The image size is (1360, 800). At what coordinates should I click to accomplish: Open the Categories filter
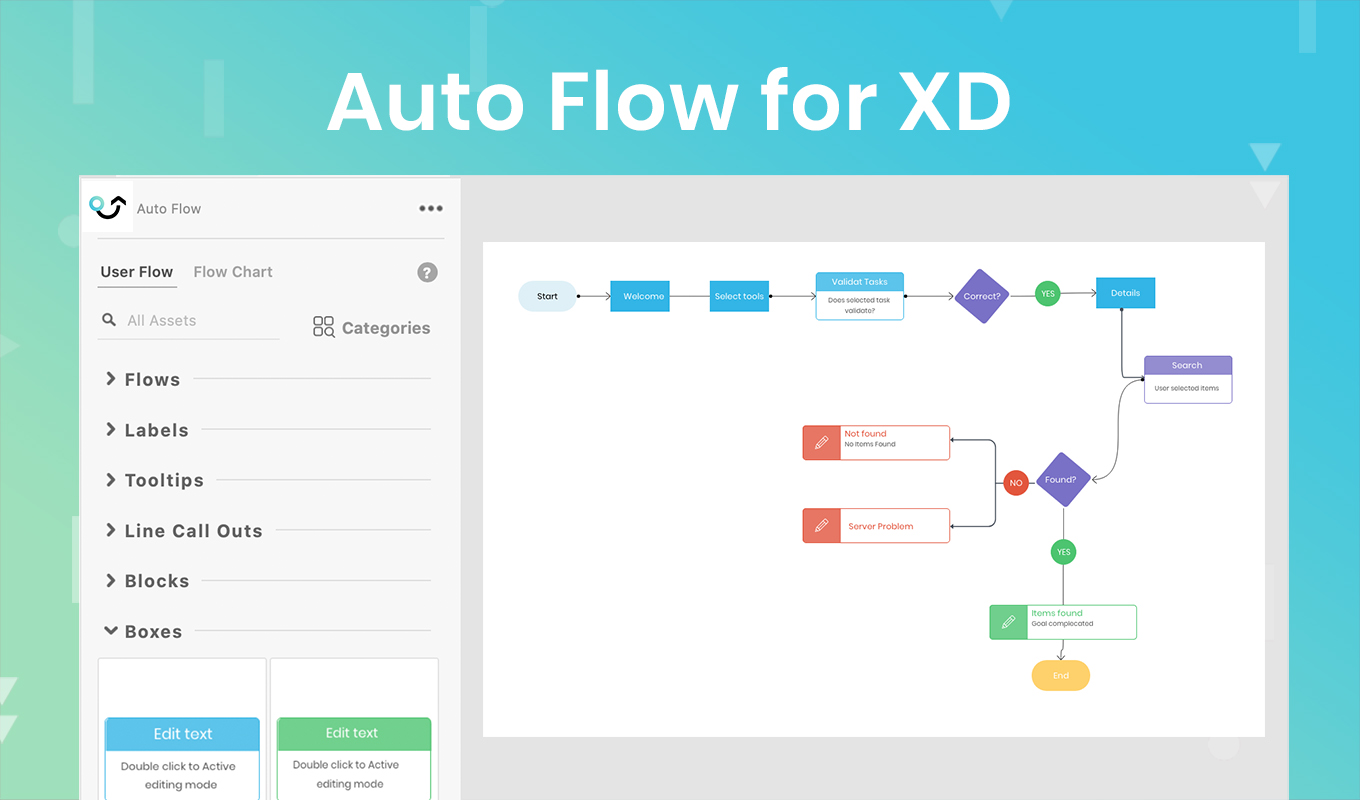[x=371, y=328]
